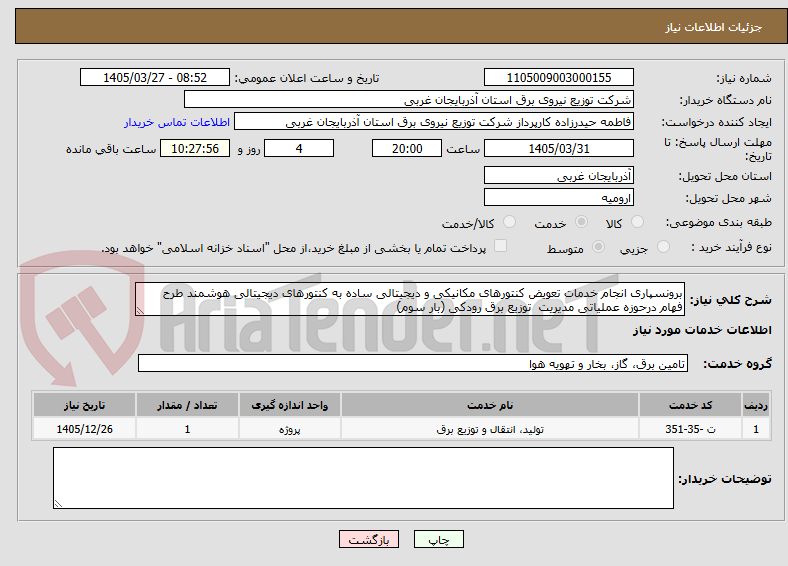Open the اطلاعات تماس خریدار link
Viewport: 788px width, 566px height.
pos(177,122)
